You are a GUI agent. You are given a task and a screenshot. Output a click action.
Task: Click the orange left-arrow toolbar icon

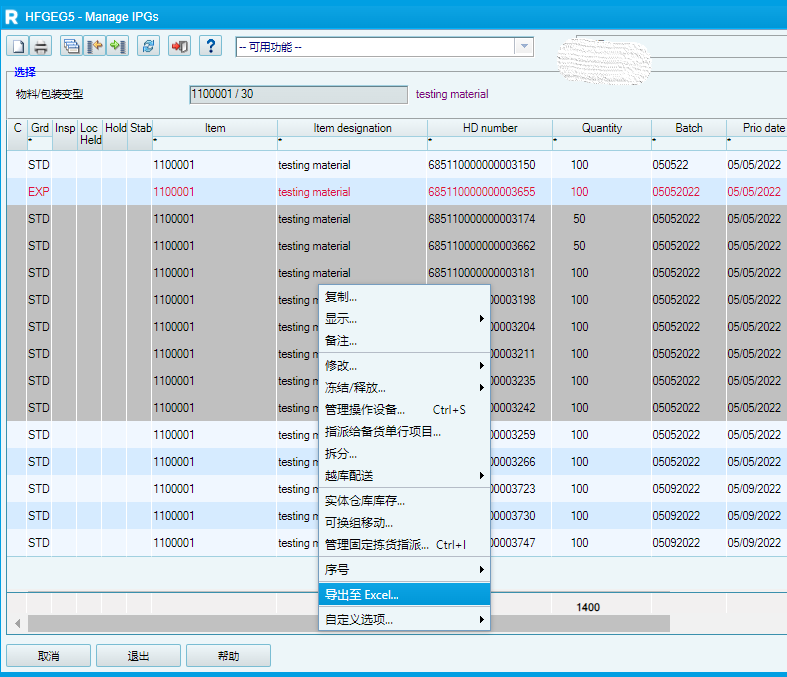coord(94,47)
